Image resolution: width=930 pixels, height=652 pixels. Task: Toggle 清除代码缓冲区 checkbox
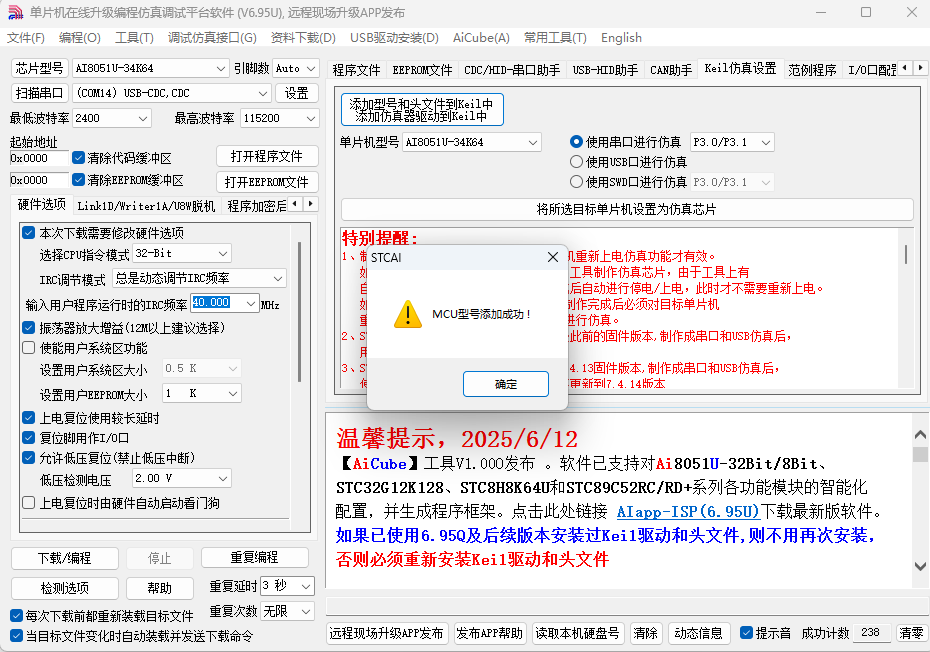point(78,158)
